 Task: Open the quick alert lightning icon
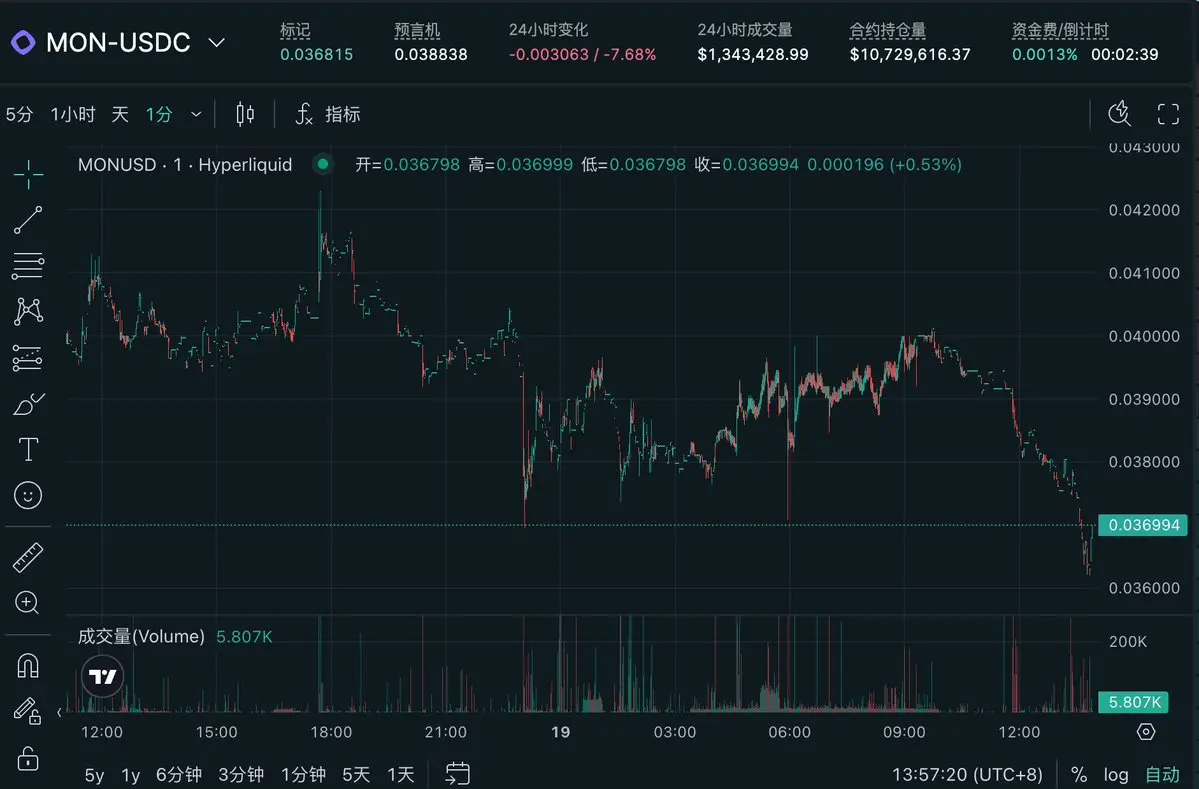[1119, 114]
